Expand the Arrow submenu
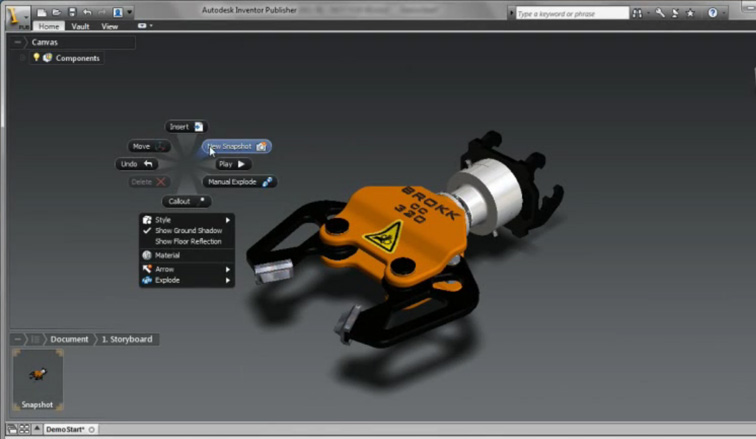This screenshot has height=439, width=756. (x=187, y=269)
